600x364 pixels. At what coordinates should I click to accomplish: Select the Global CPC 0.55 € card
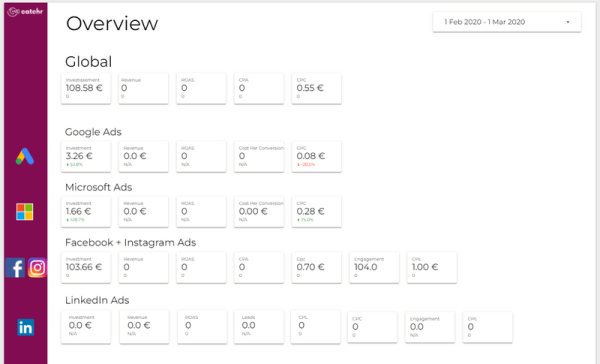316,88
